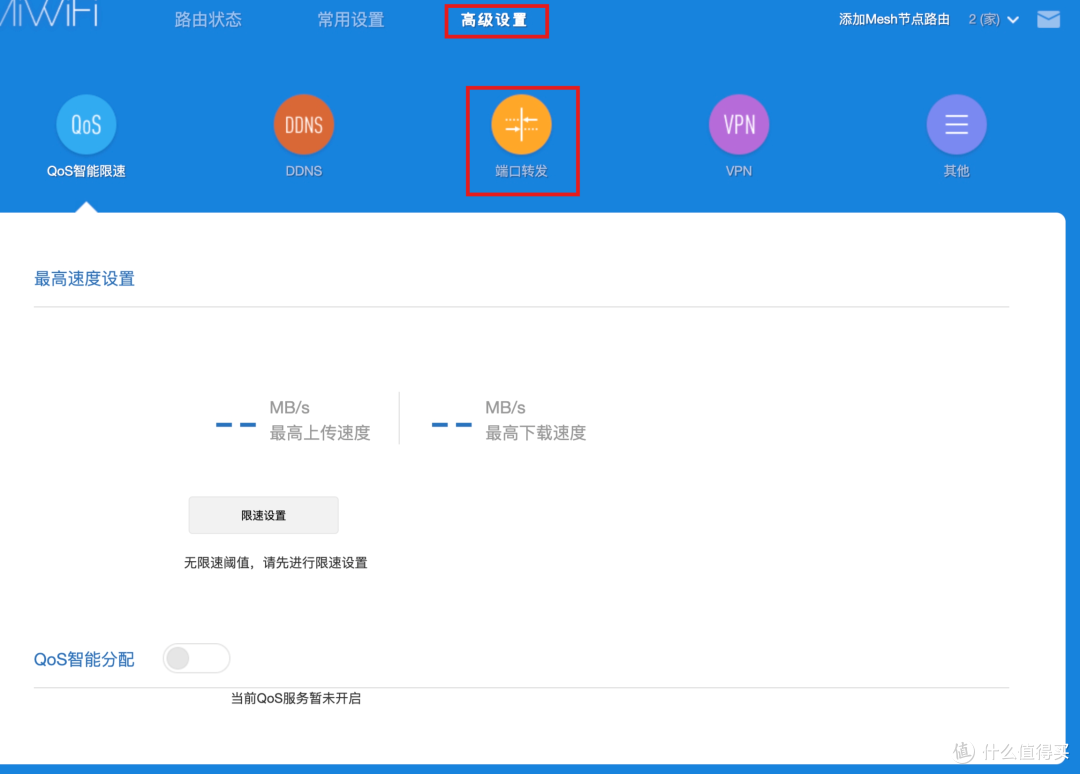Open the 高级设置 menu item
1080x774 pixels.
[x=496, y=18]
